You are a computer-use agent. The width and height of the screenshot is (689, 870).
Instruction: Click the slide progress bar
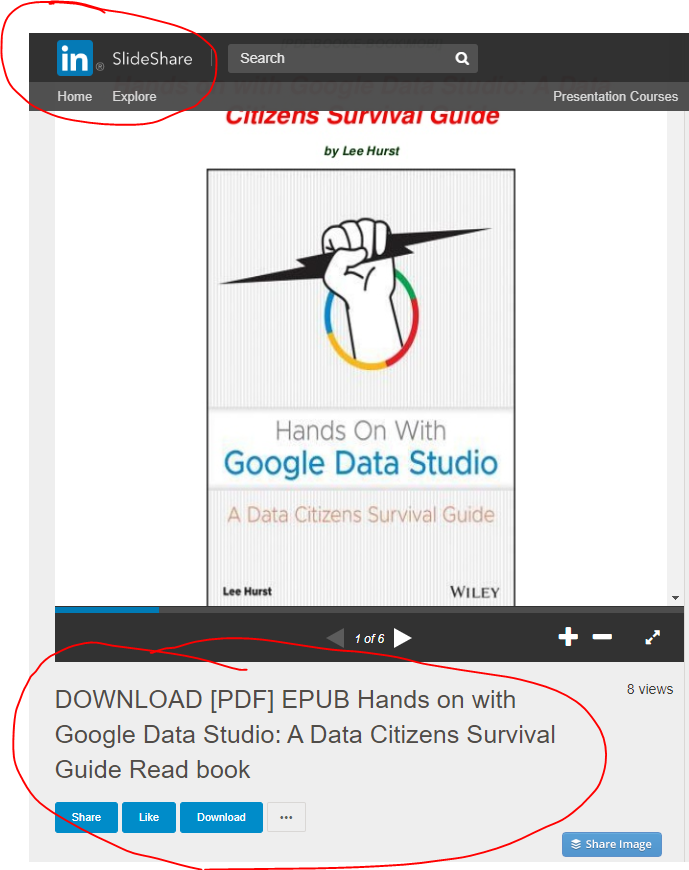coord(369,610)
